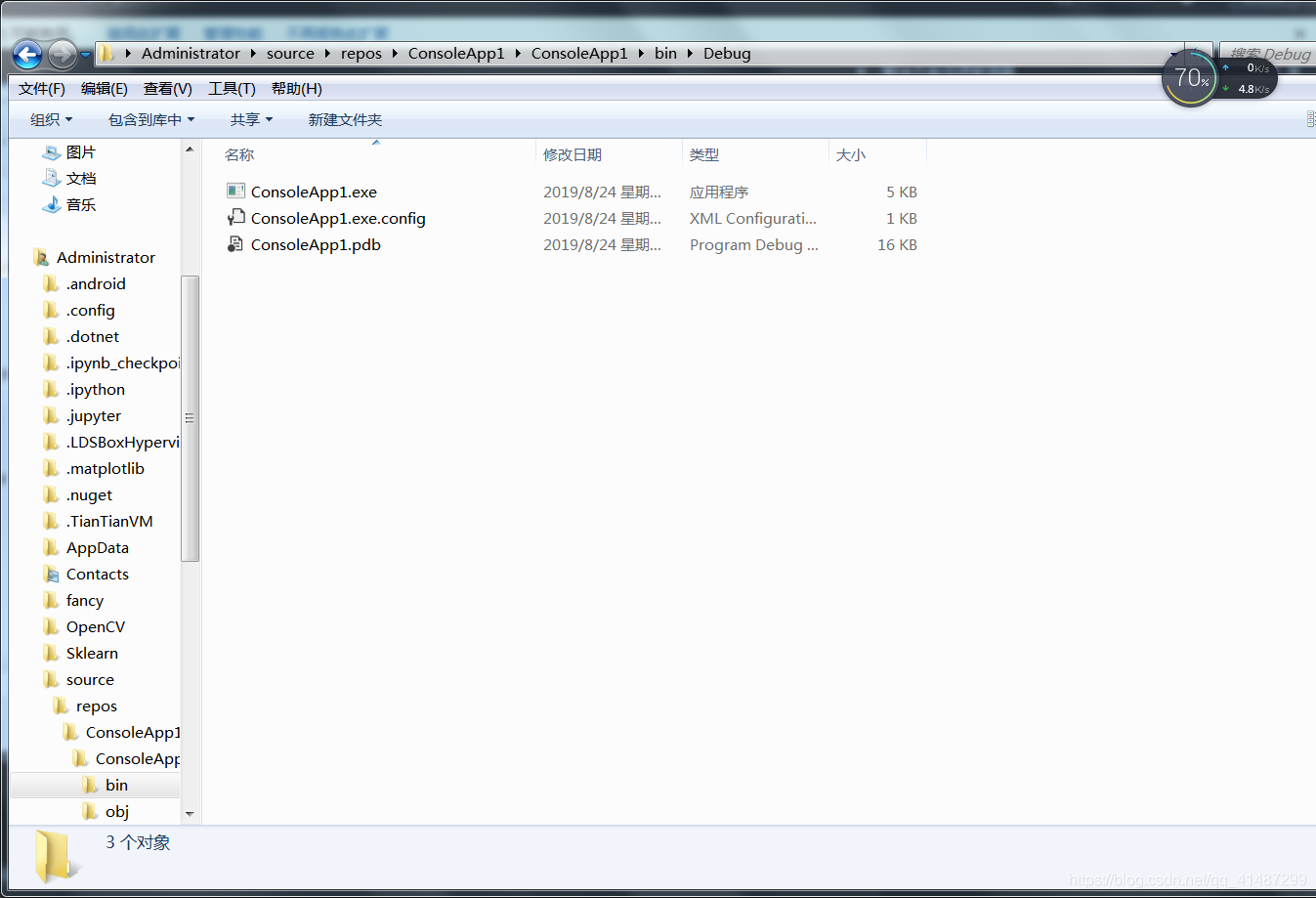Open recent locations dropdown beside Forward button
Viewport: 1316px width, 898px height.
(x=86, y=55)
